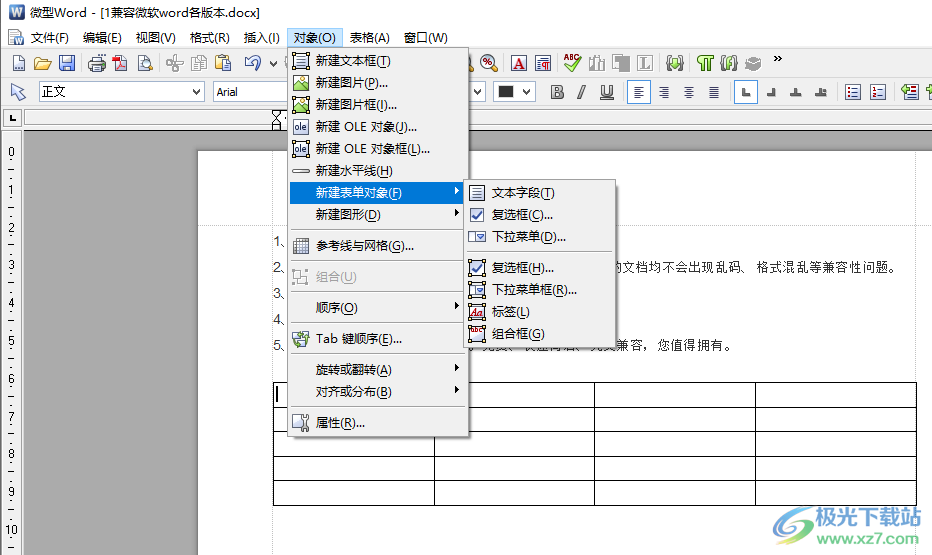Run spell check with ABC checkmark icon
The height and width of the screenshot is (555, 932).
[572, 62]
